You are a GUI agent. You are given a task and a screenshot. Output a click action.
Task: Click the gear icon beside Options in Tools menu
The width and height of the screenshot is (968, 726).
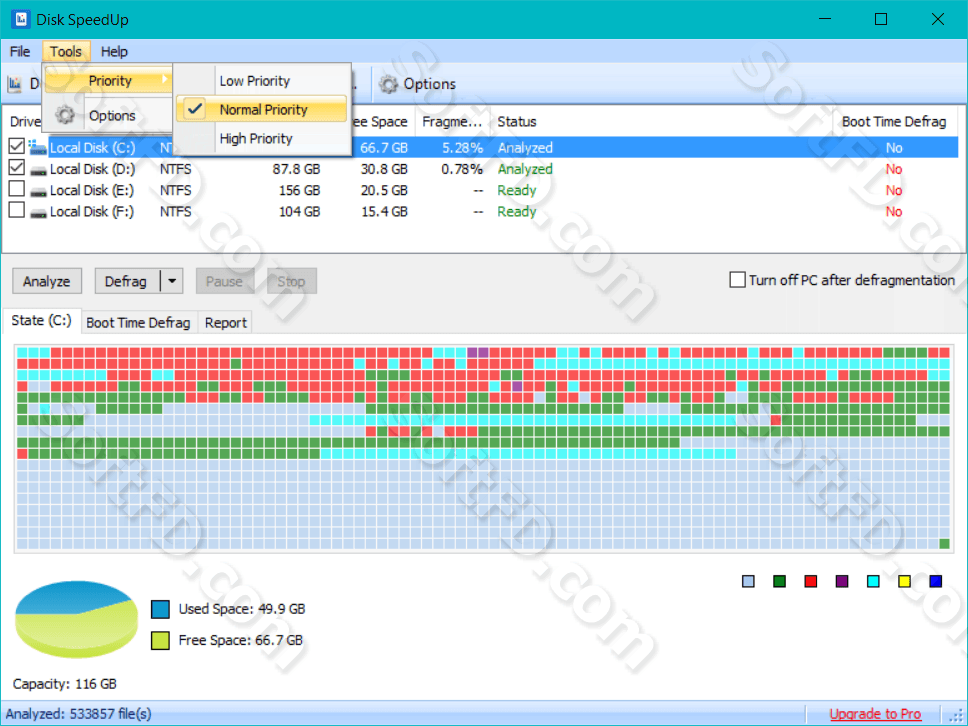point(64,115)
